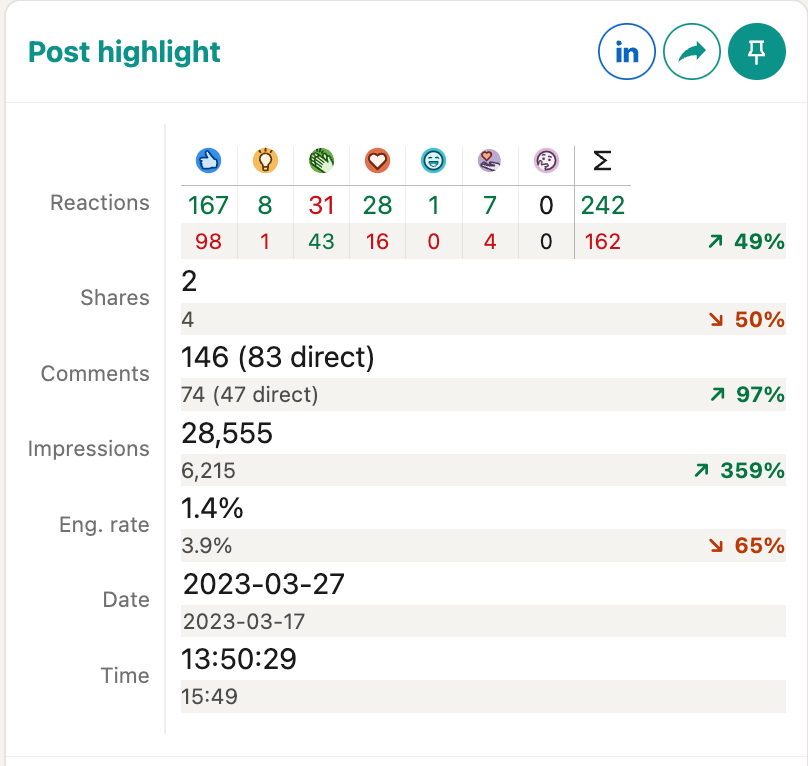Select the laughing Funny reaction icon
The width and height of the screenshot is (808, 766).
pyautogui.click(x=433, y=160)
